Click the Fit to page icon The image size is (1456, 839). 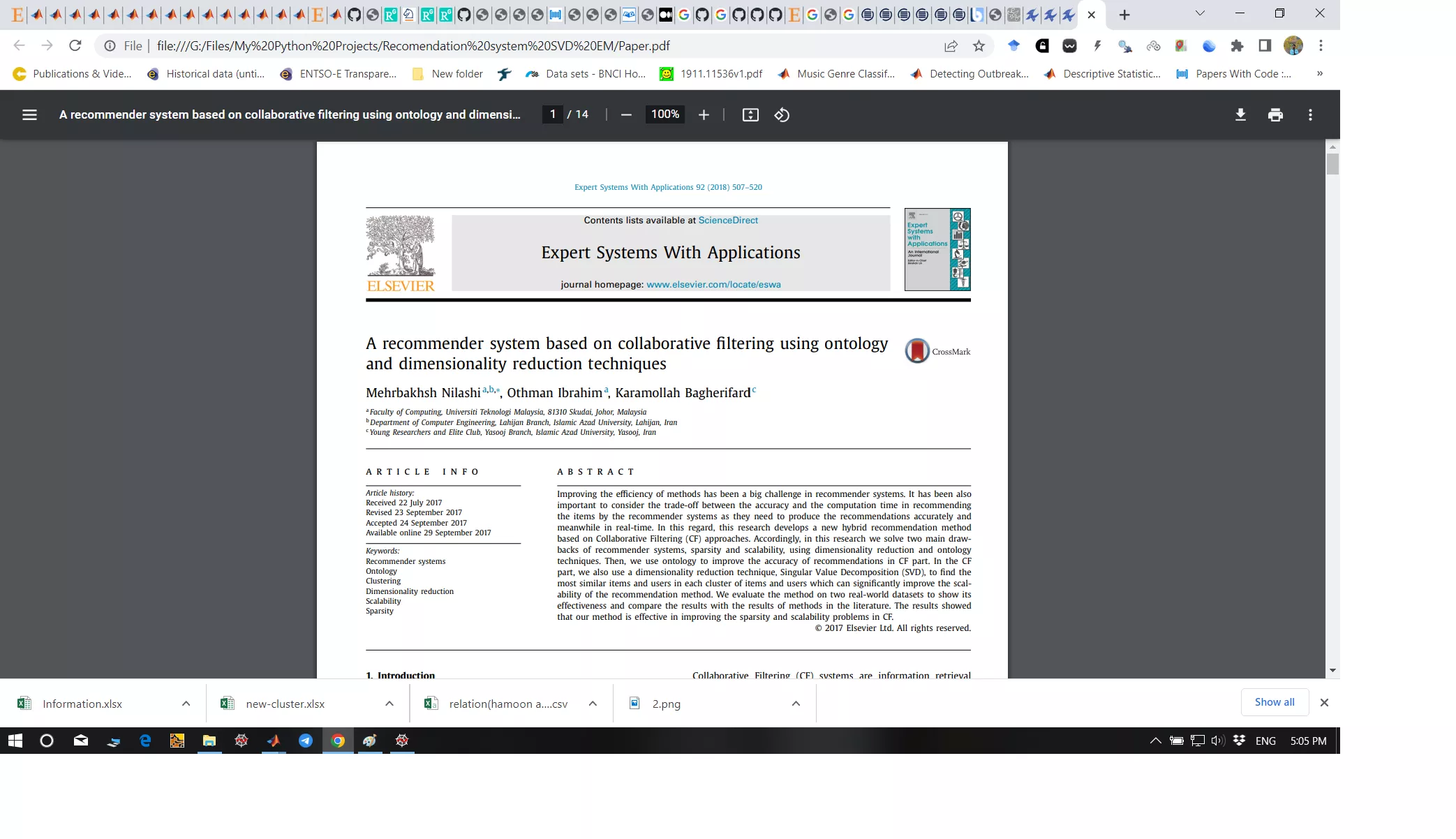pyautogui.click(x=750, y=114)
